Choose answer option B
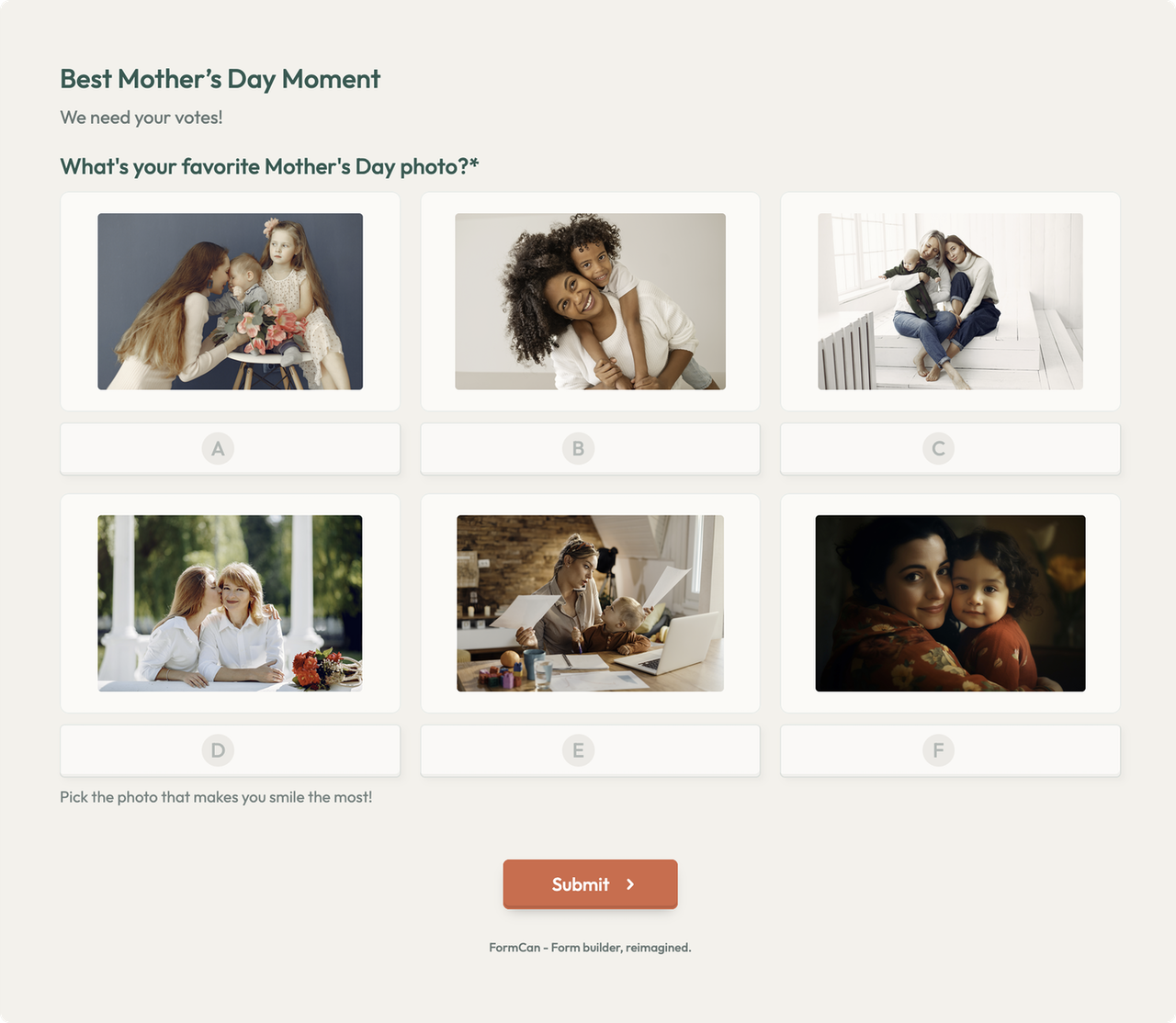The image size is (1176, 1023). (x=590, y=449)
